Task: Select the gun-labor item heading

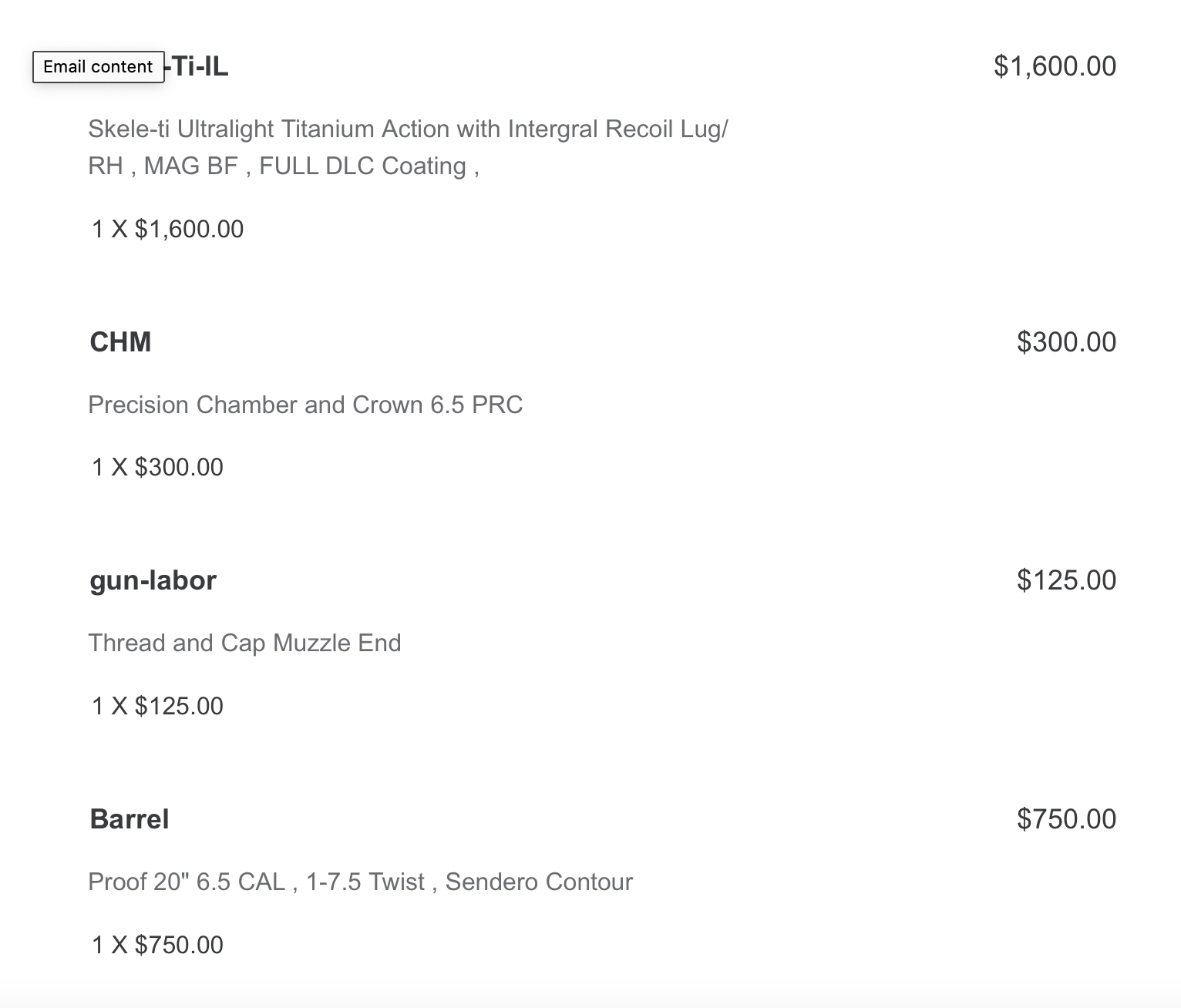Action: pyautogui.click(x=153, y=580)
